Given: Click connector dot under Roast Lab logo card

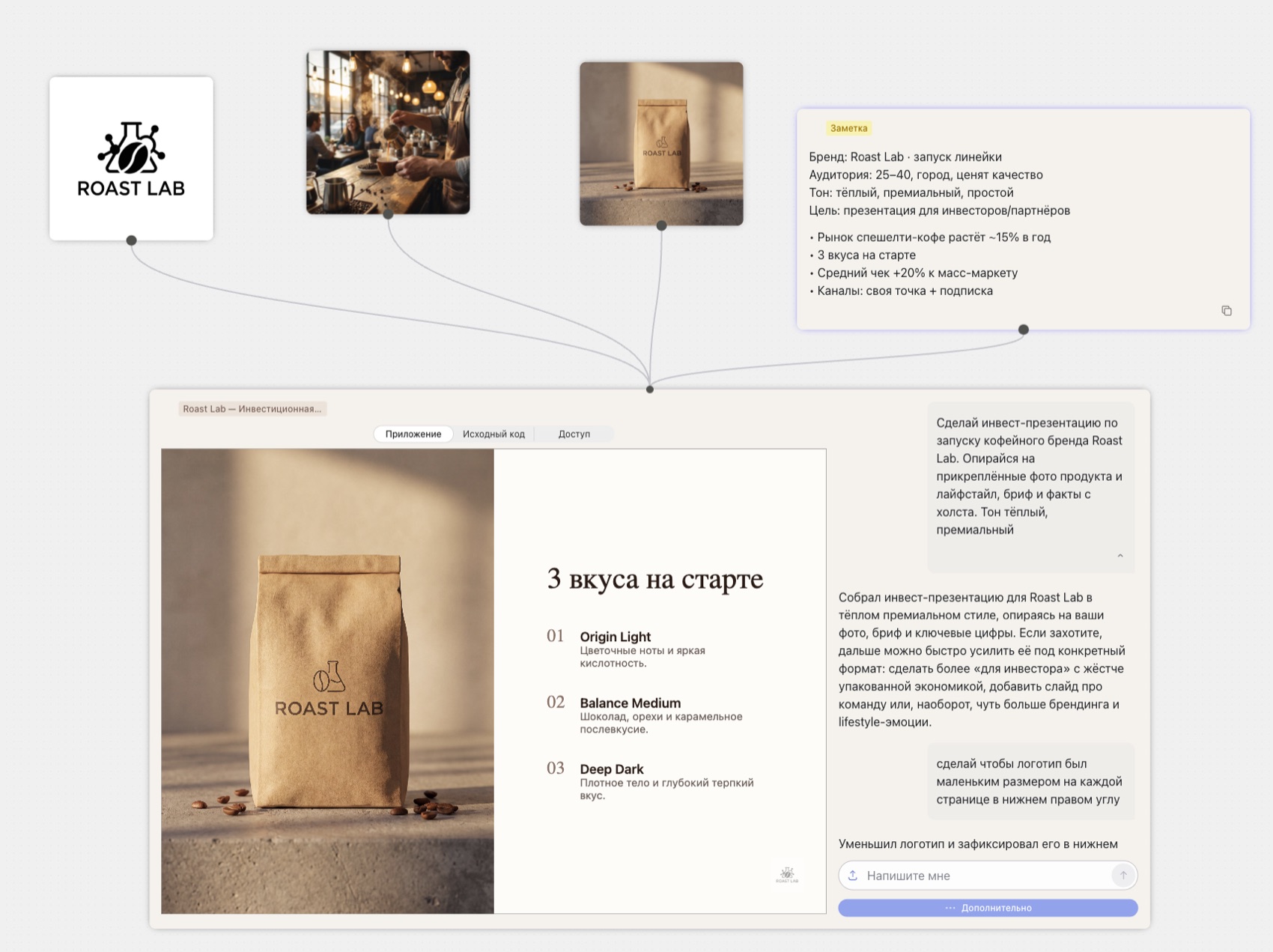Looking at the screenshot, I should [x=131, y=240].
